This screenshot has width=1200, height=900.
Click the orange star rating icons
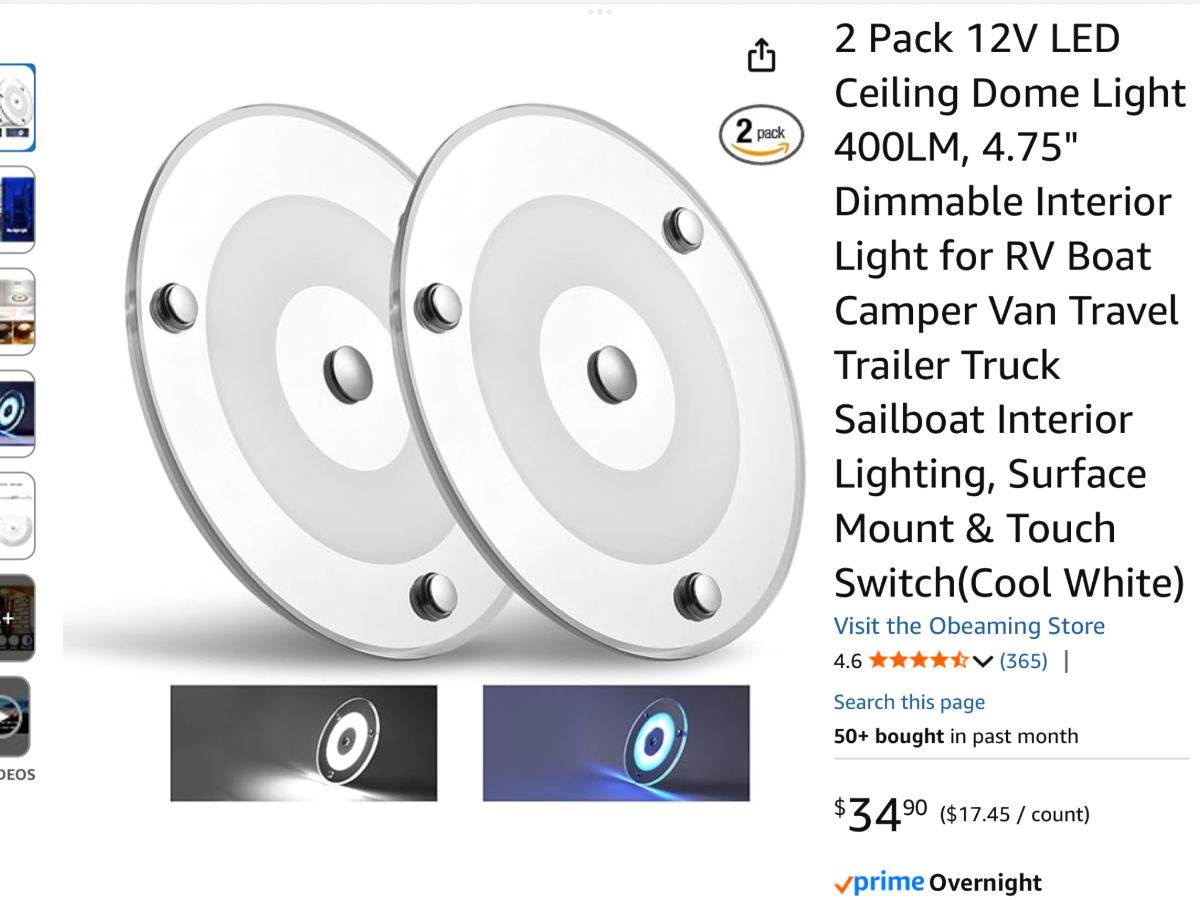[918, 661]
